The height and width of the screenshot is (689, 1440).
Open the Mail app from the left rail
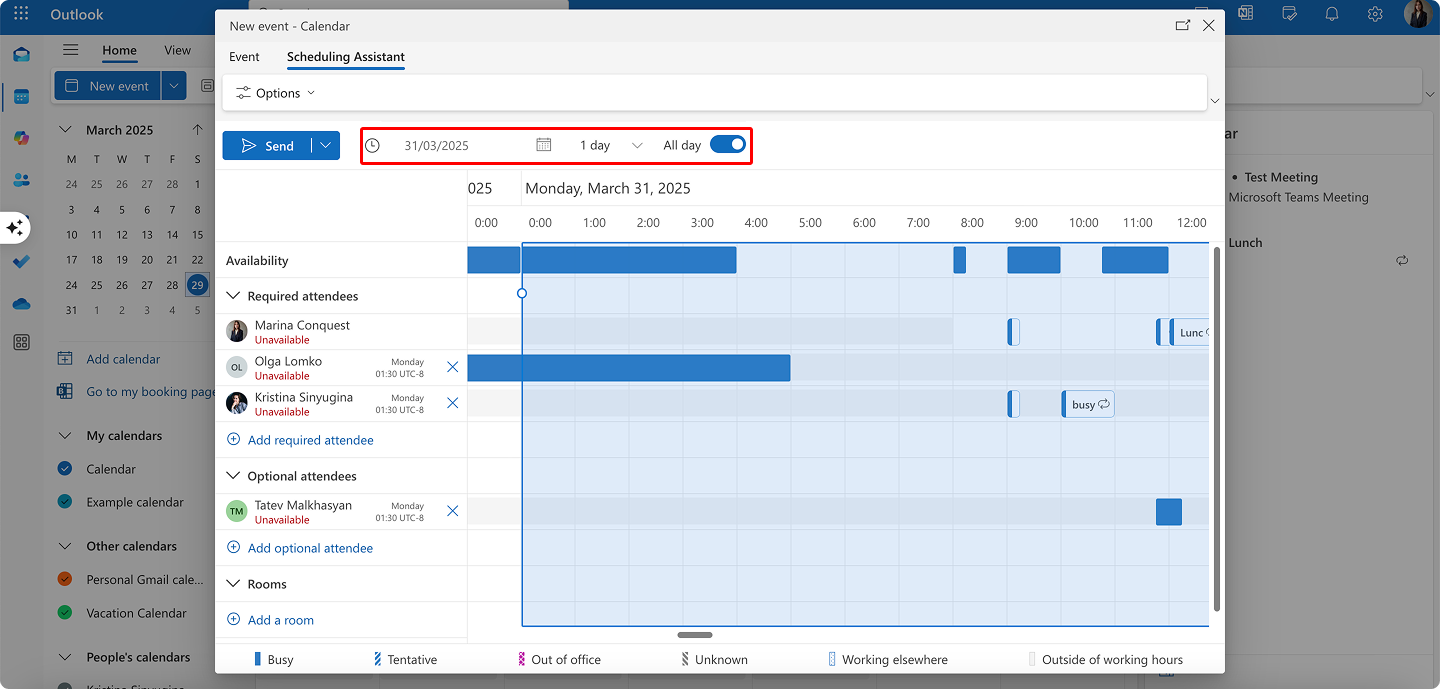pyautogui.click(x=20, y=55)
